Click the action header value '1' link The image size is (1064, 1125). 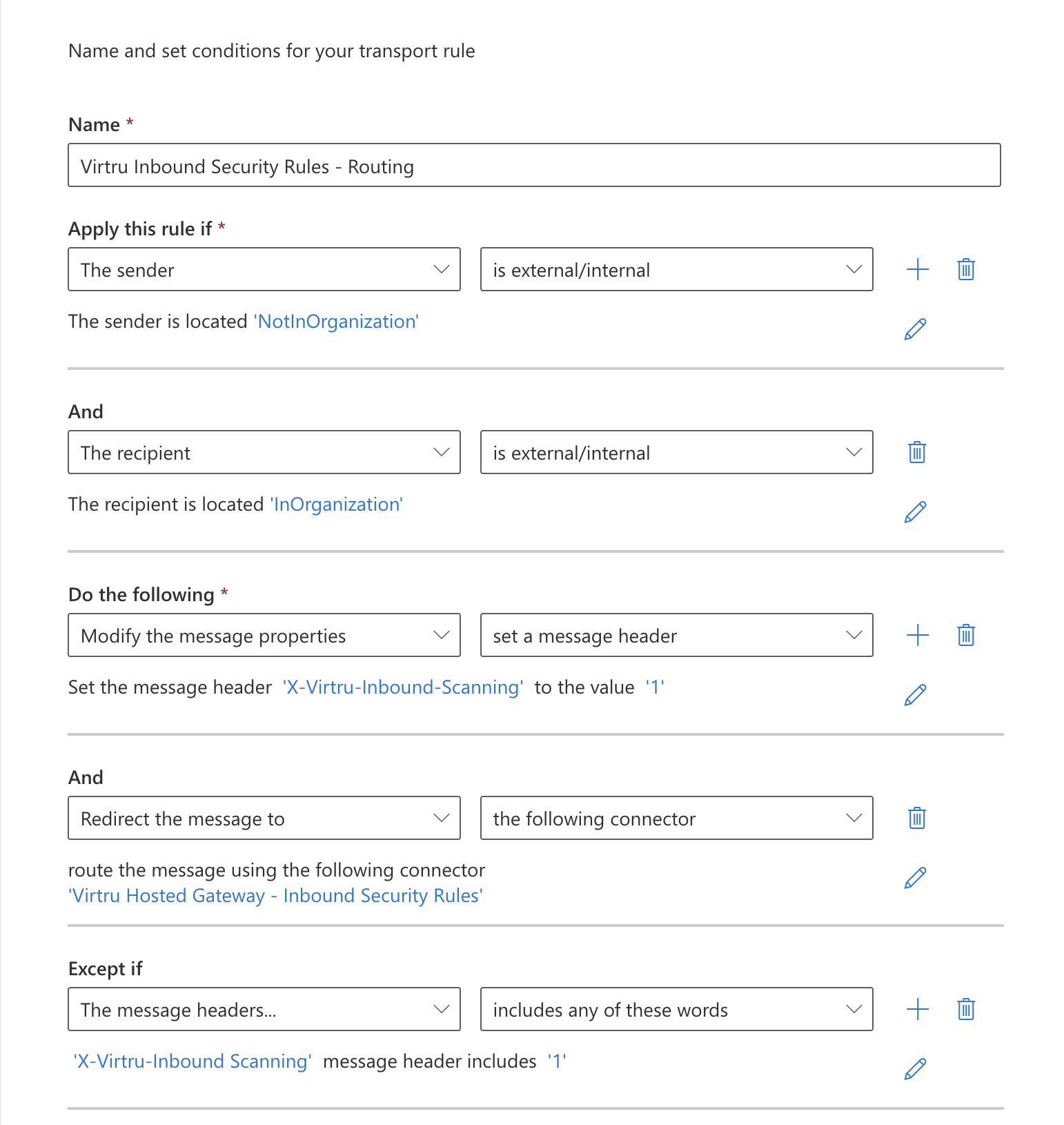coord(654,687)
